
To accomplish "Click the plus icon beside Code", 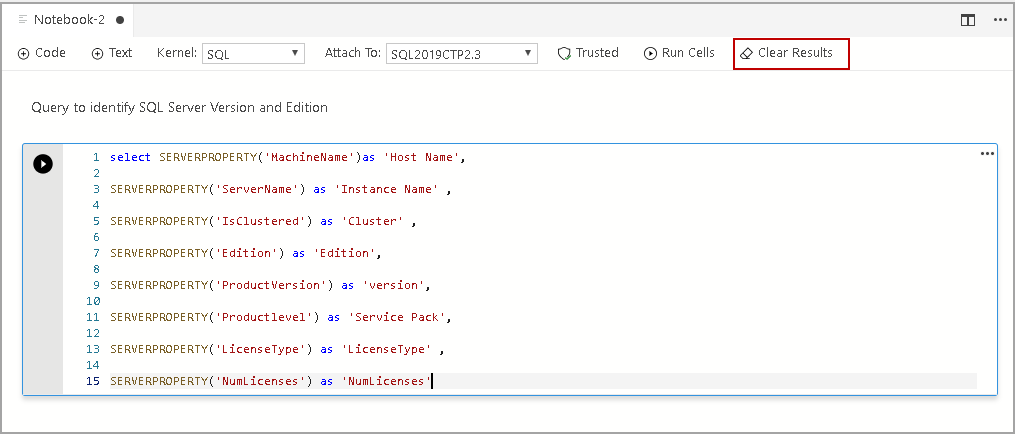I will 23,53.
